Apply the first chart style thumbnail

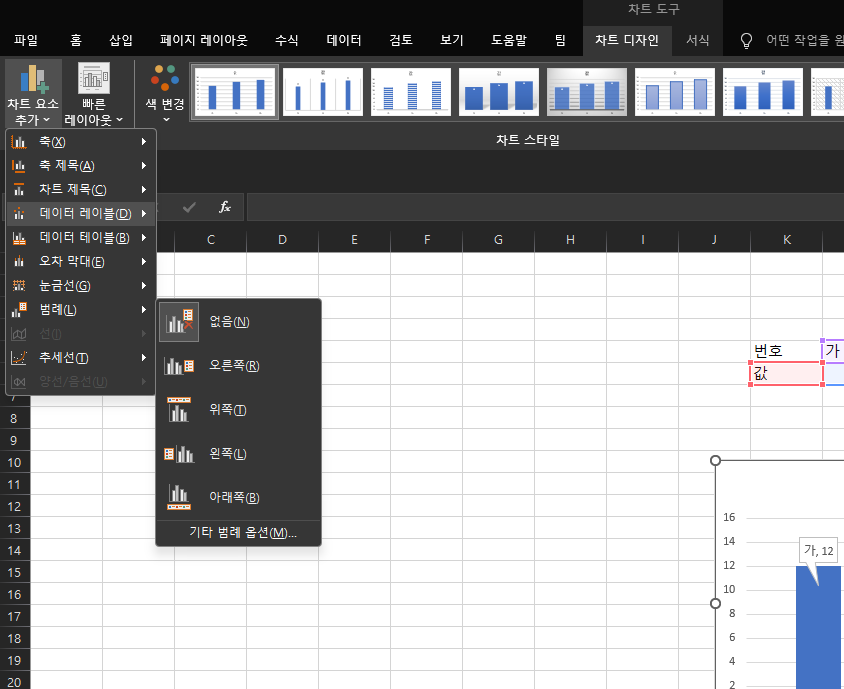(234, 92)
